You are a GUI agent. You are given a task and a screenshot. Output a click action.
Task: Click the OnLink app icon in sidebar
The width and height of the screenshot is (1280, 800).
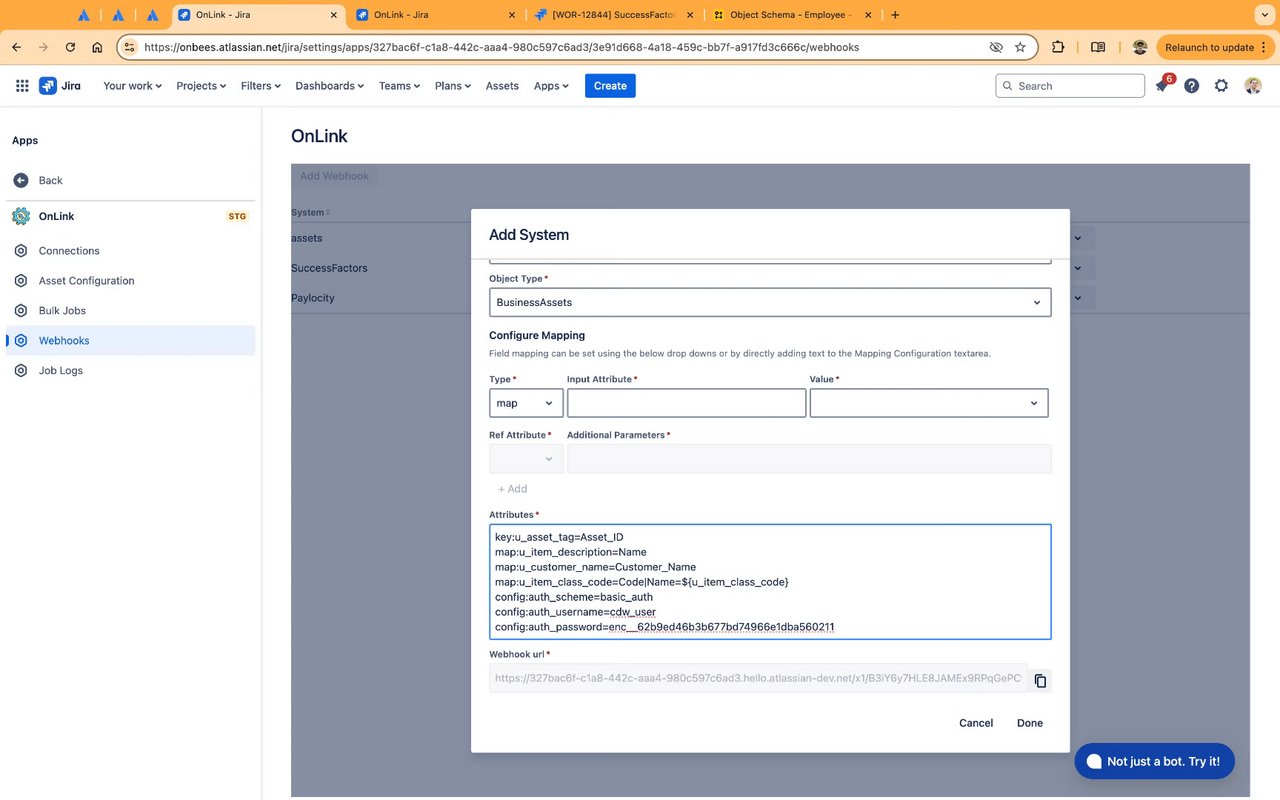21,216
